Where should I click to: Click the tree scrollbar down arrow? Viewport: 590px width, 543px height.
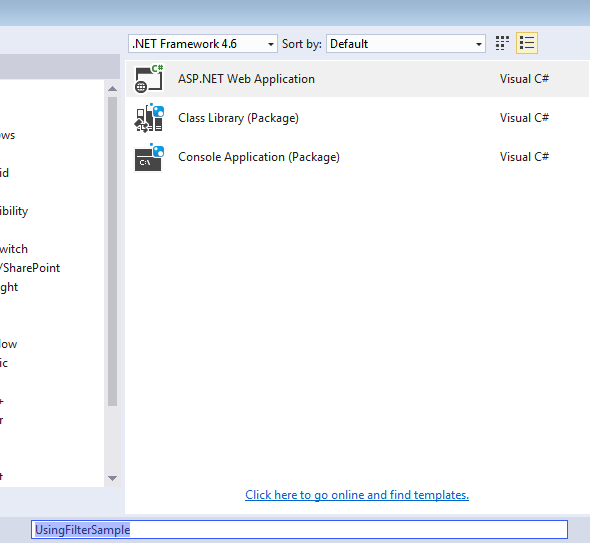tap(112, 478)
